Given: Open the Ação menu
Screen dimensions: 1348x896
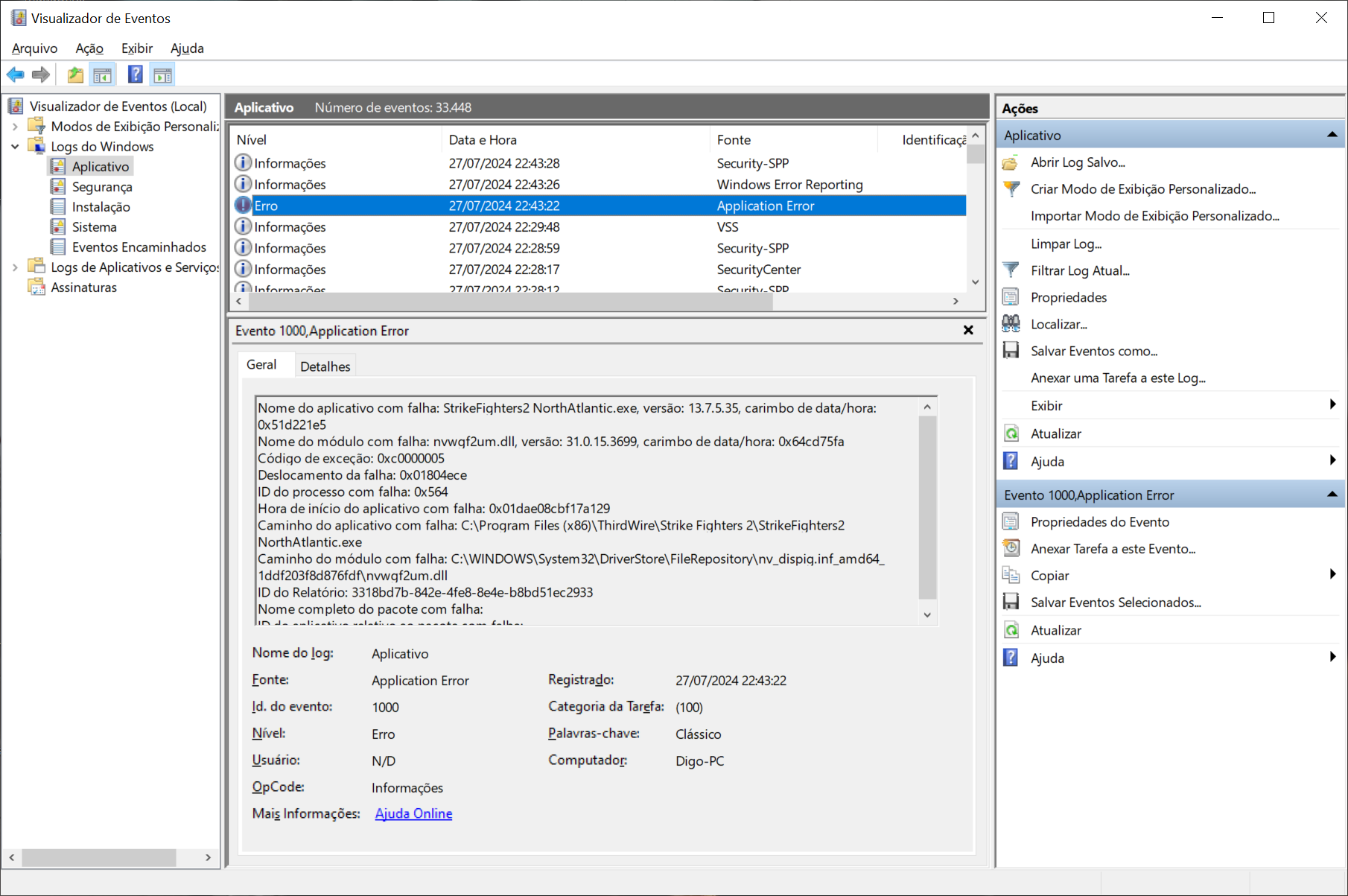Looking at the screenshot, I should click(89, 48).
